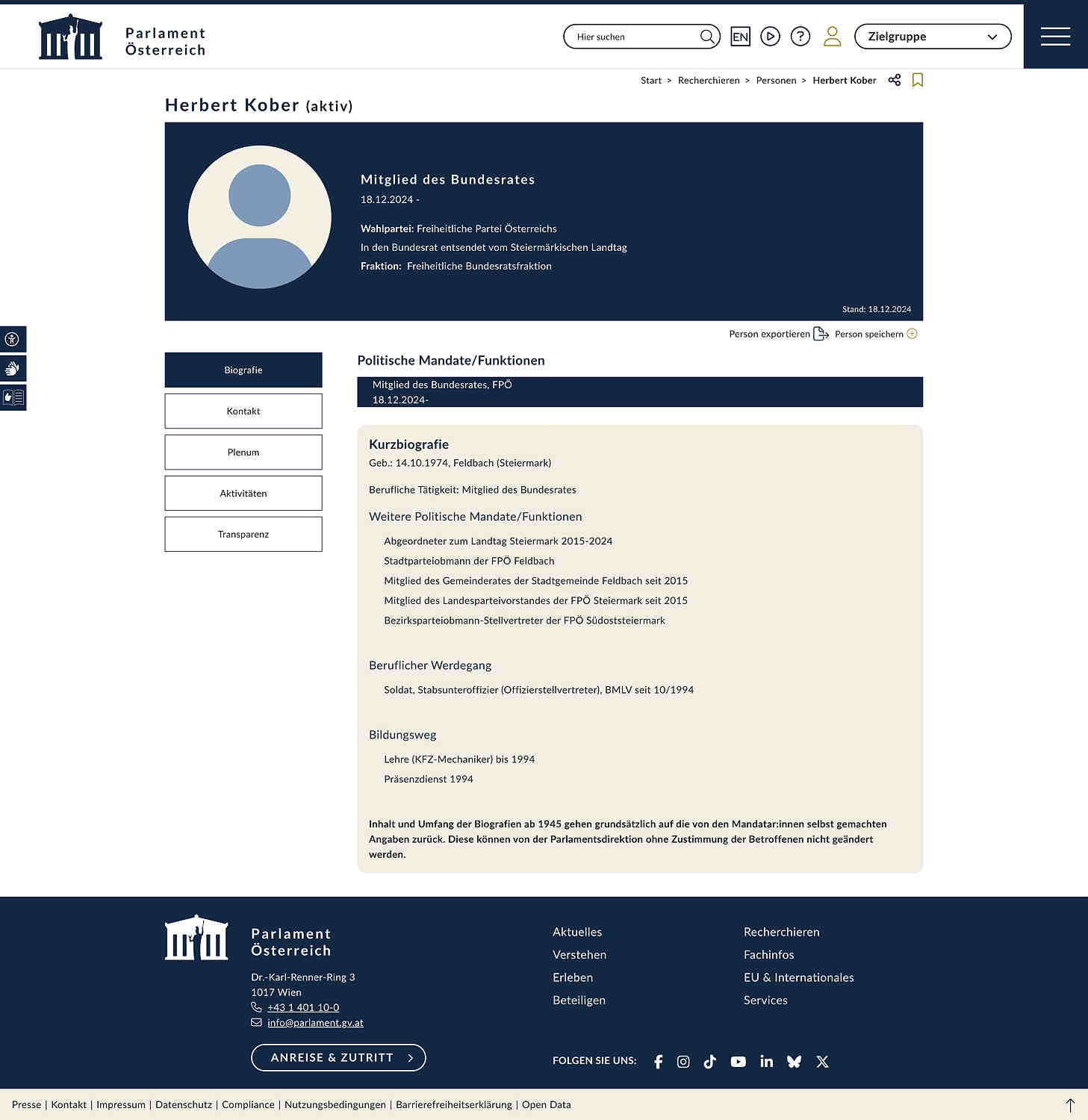Open the Nutzungsbedingungen link
The height and width of the screenshot is (1120, 1088).
[x=335, y=1105]
